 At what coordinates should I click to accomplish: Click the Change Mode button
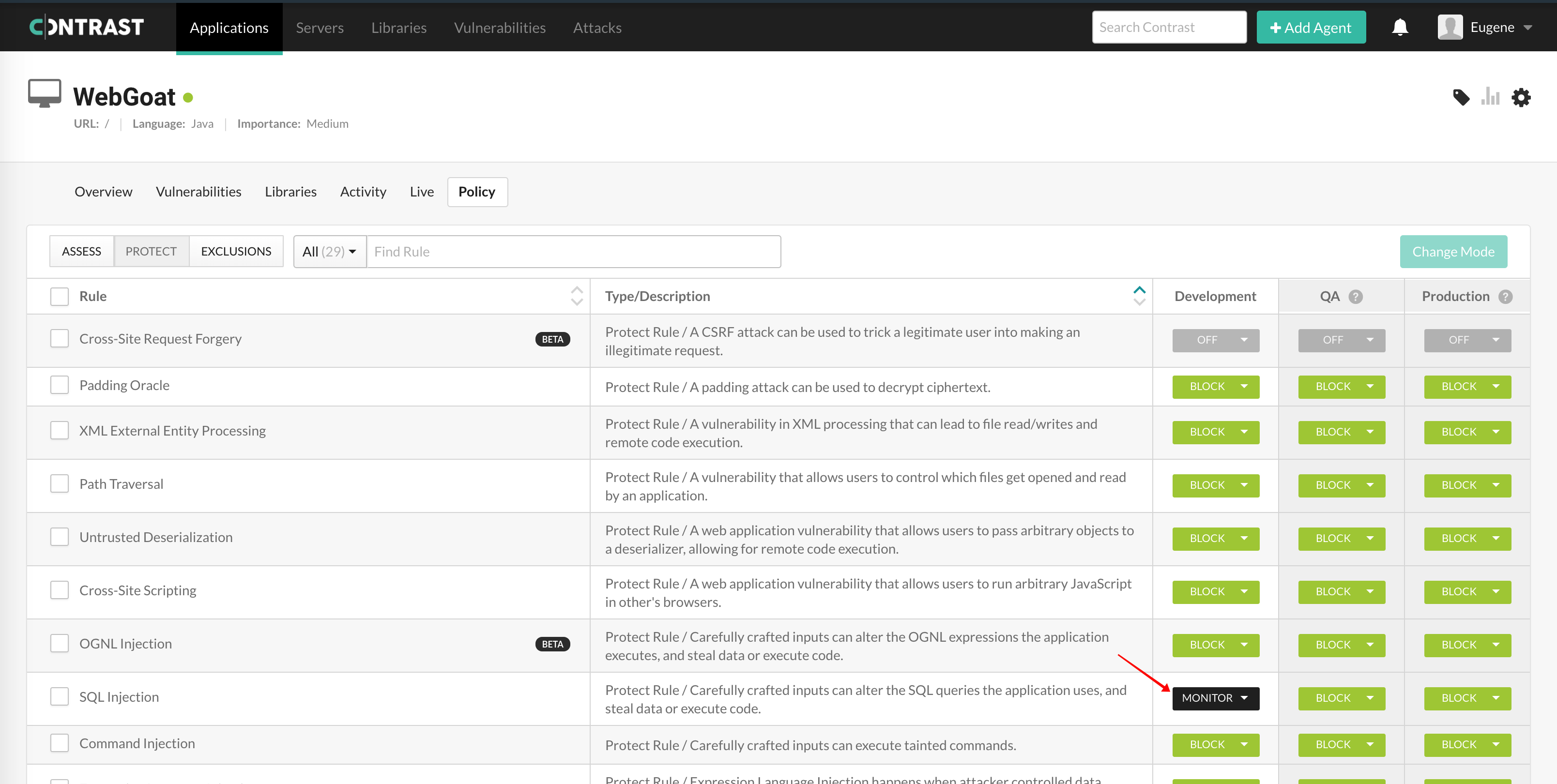1453,251
